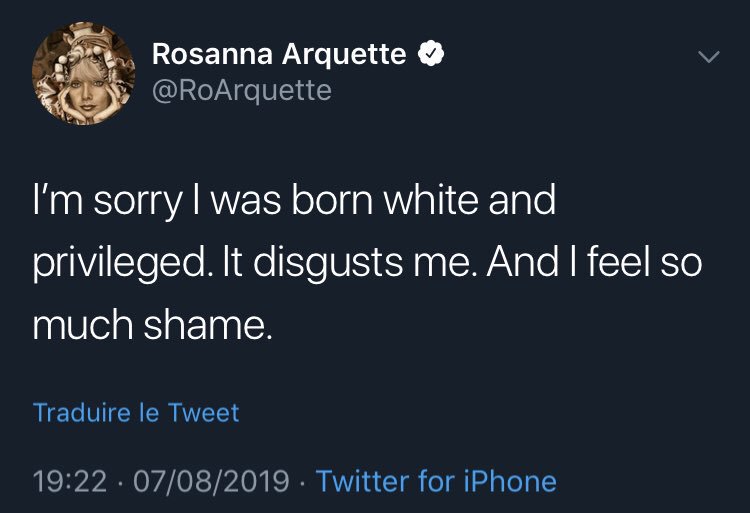Click the 'much shame.' line of the tweet

coord(152,326)
